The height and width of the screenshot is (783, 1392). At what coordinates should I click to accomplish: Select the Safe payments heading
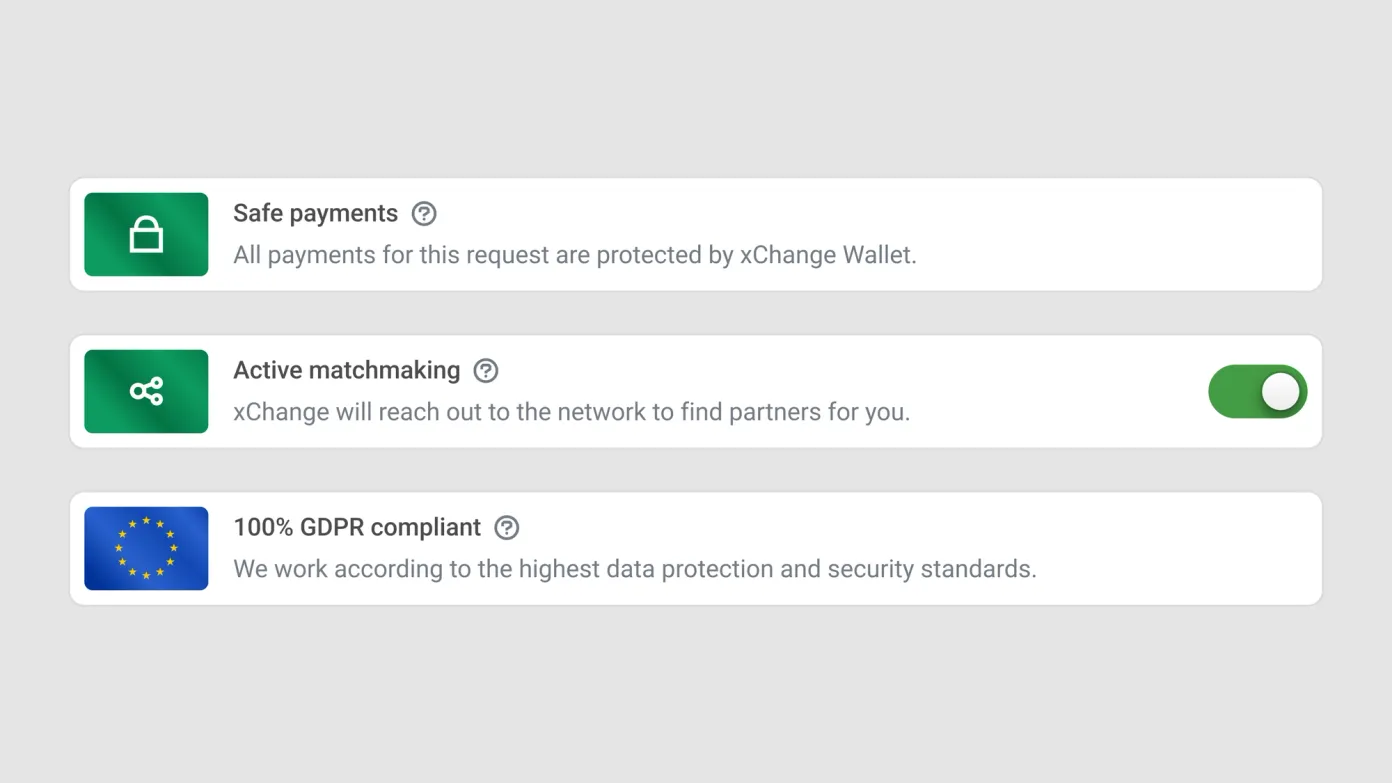(315, 213)
